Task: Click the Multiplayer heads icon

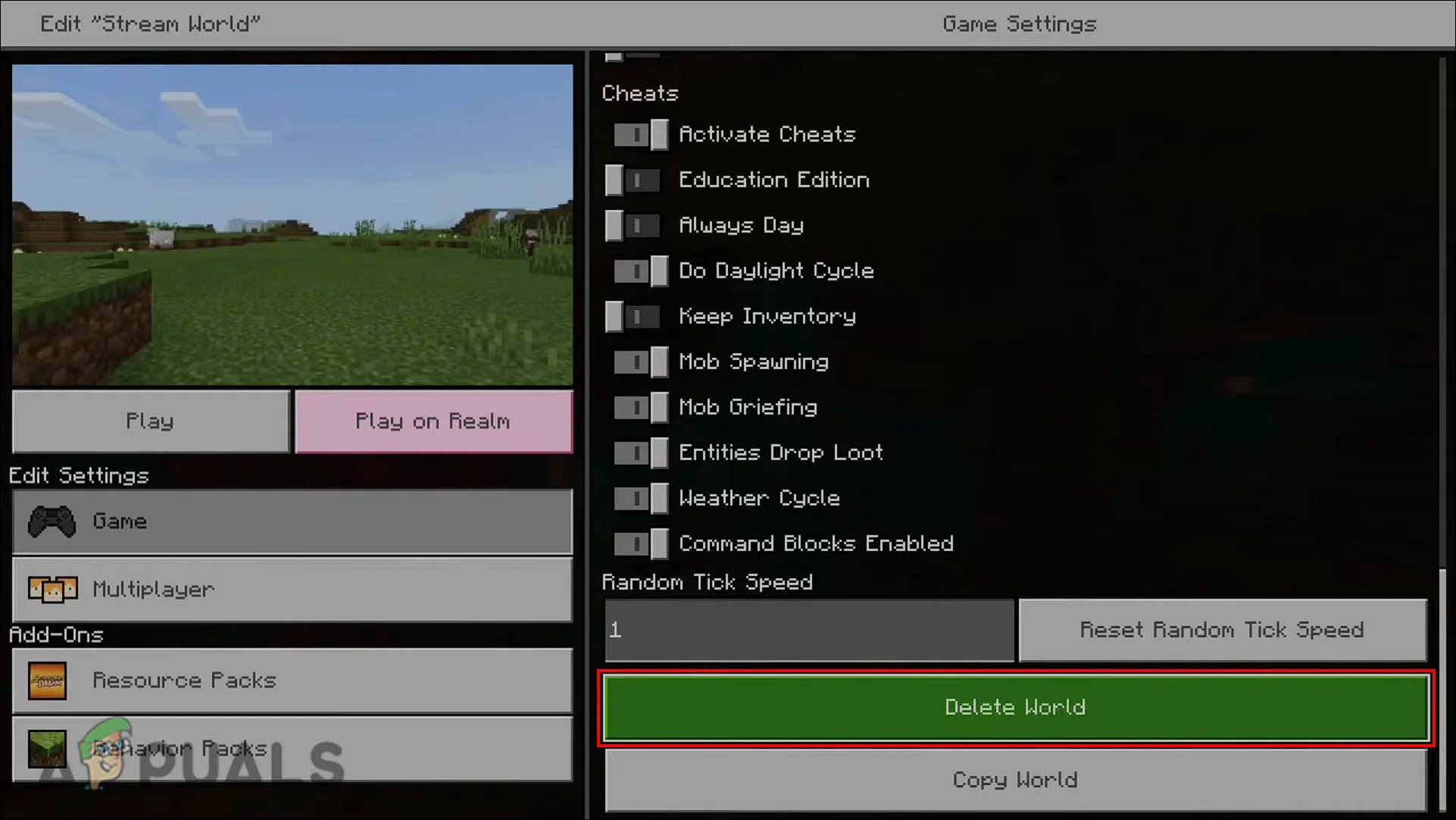Action: pos(53,590)
